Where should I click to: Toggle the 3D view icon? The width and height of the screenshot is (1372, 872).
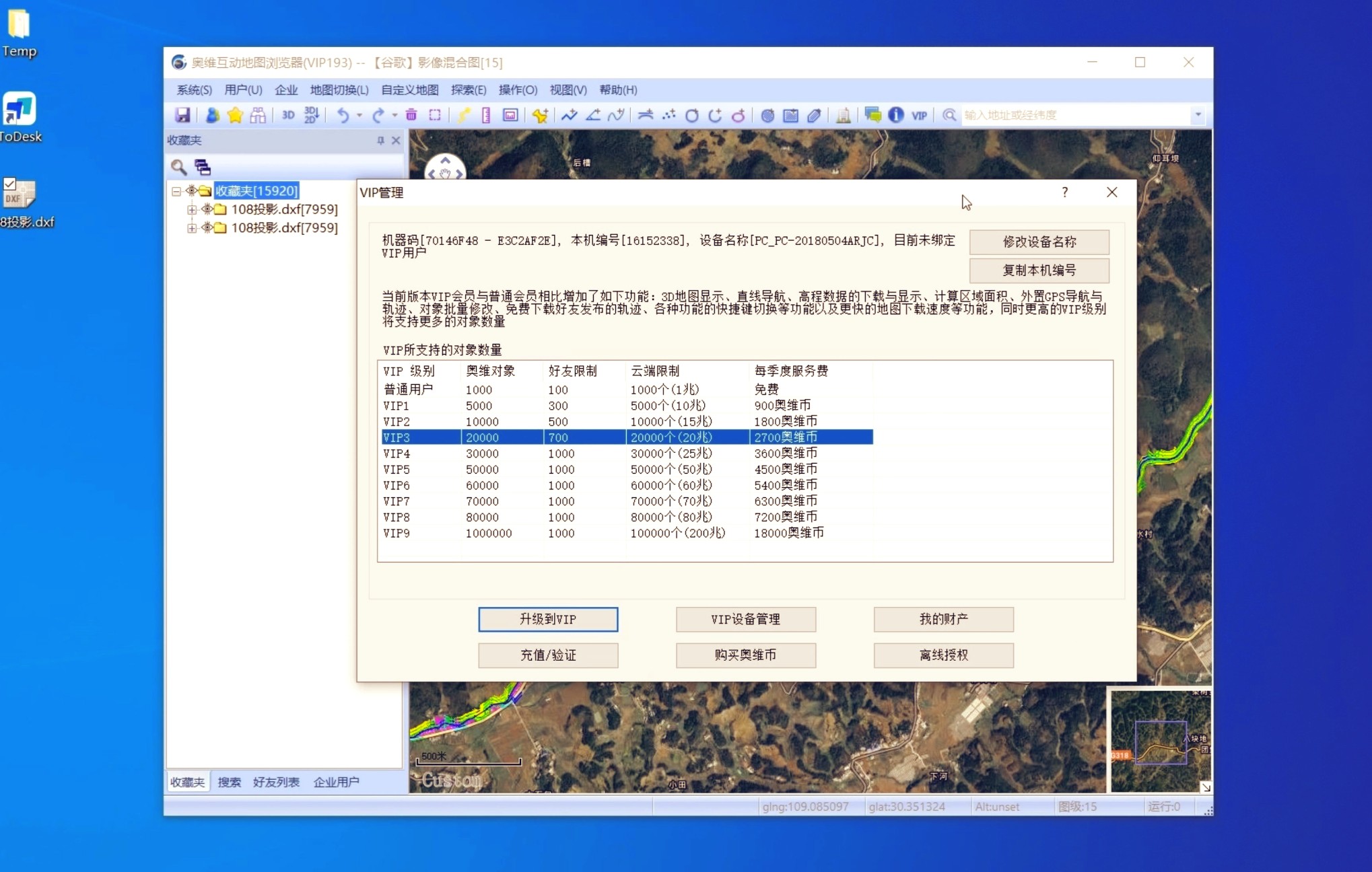(288, 115)
